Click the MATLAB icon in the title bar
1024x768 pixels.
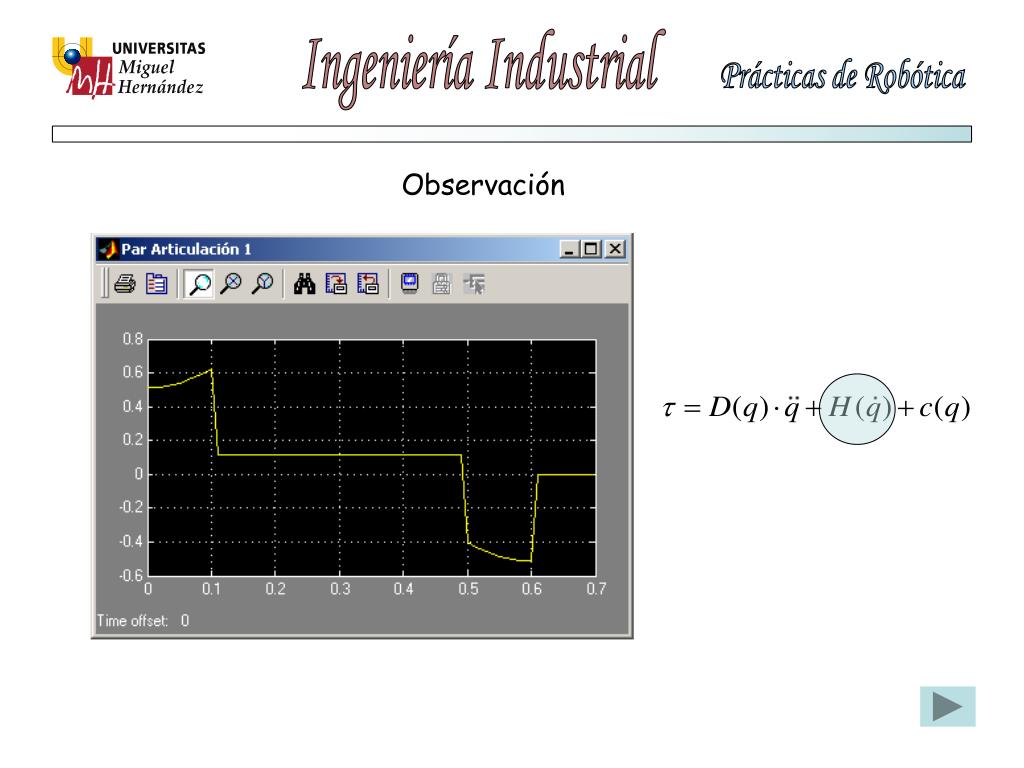pyautogui.click(x=108, y=249)
